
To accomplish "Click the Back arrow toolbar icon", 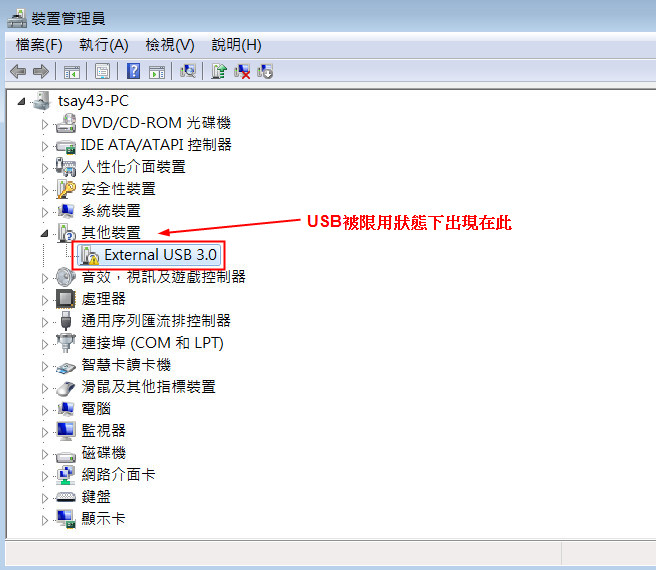I will [18, 72].
